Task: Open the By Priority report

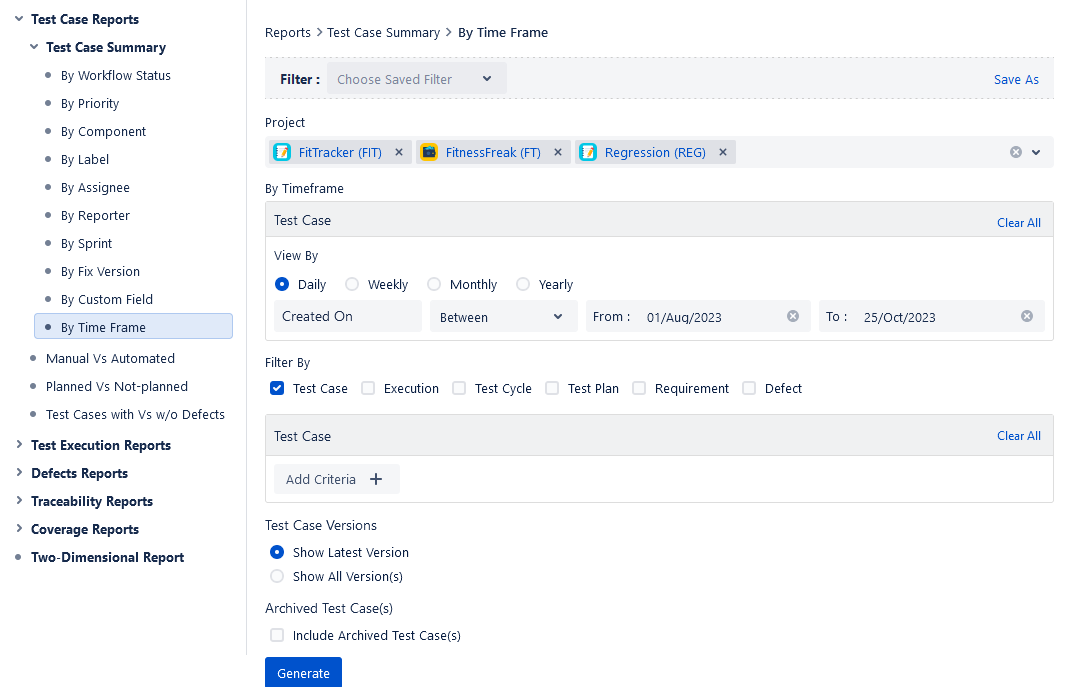Action: (90, 103)
